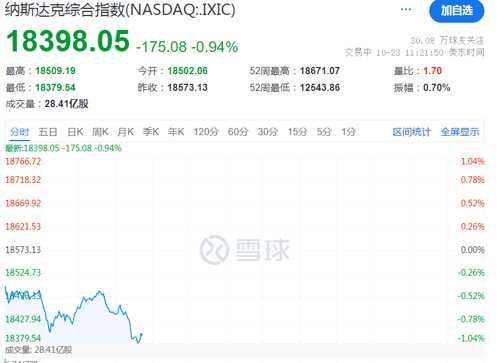Open the three-dot more options menu
500x363 pixels.
(x=406, y=9)
